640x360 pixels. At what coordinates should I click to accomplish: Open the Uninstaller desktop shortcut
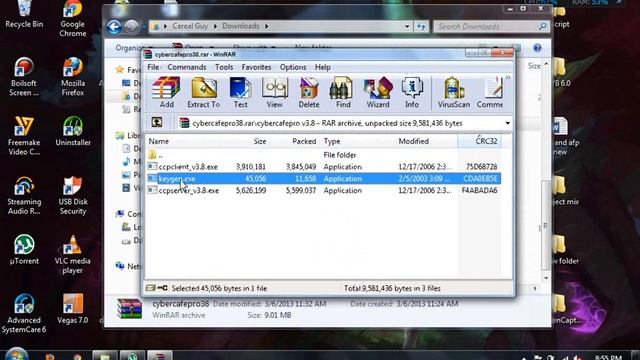73,131
